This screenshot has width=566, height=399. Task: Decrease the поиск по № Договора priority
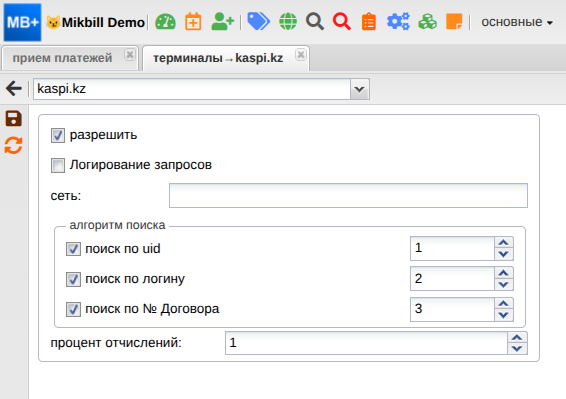point(504,315)
